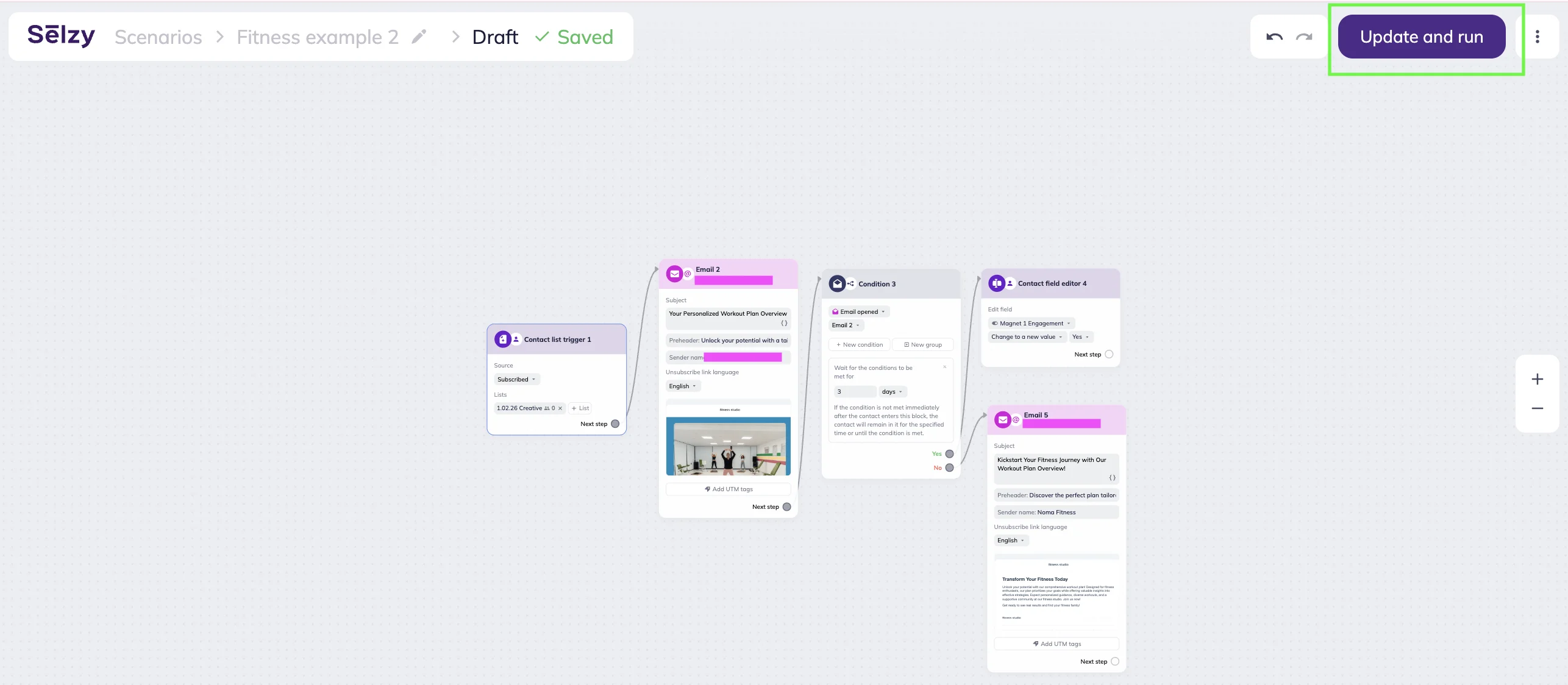Image resolution: width=1568 pixels, height=685 pixels.
Task: Open Email 2 unsubscribe language English dropdown
Action: pos(683,386)
